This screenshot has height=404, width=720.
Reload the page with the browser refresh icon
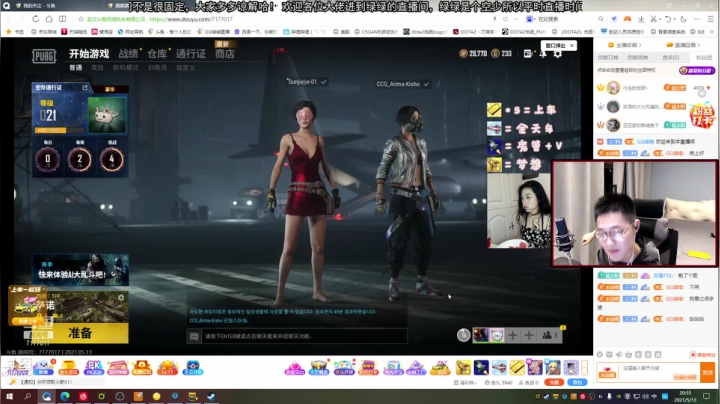(35, 19)
